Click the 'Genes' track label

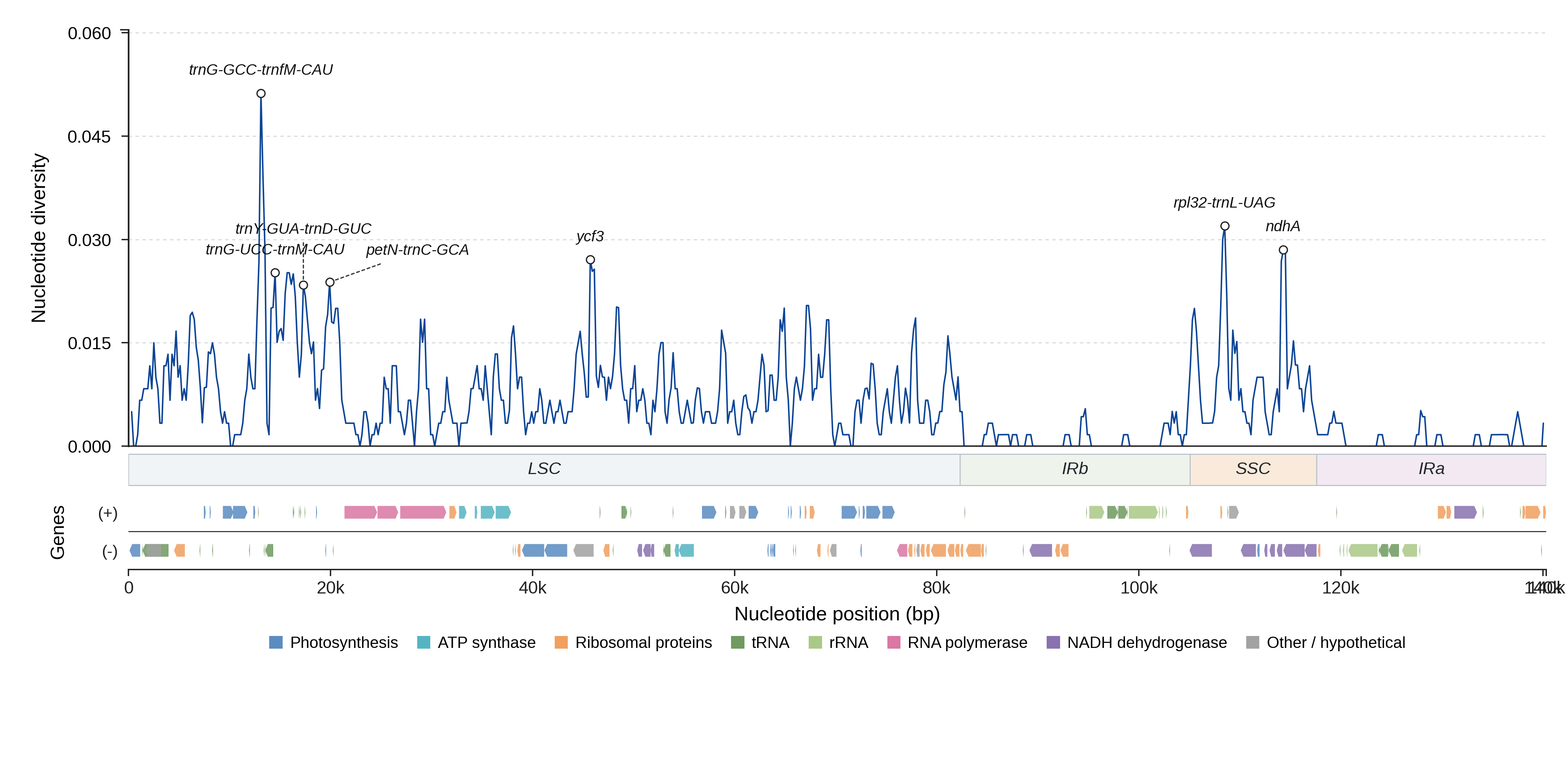[x=57, y=532]
